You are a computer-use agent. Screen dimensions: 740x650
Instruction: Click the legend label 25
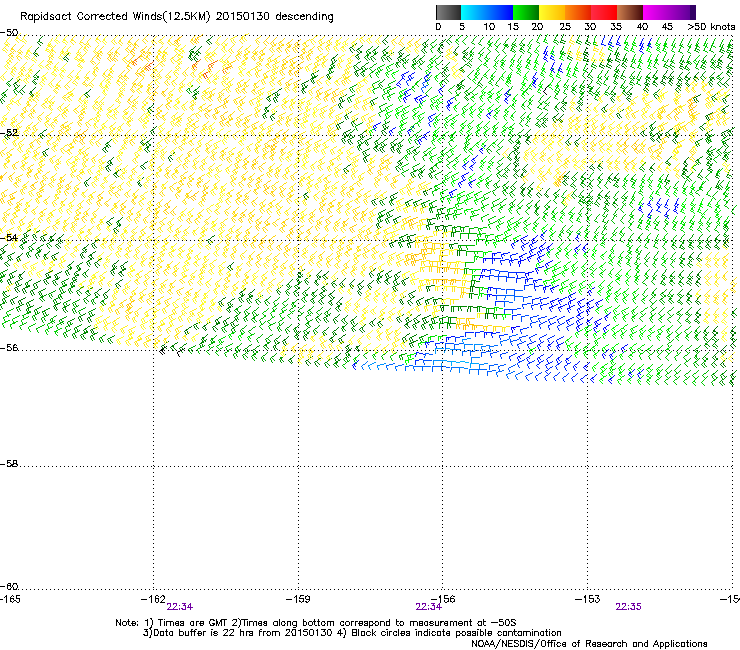(x=565, y=27)
